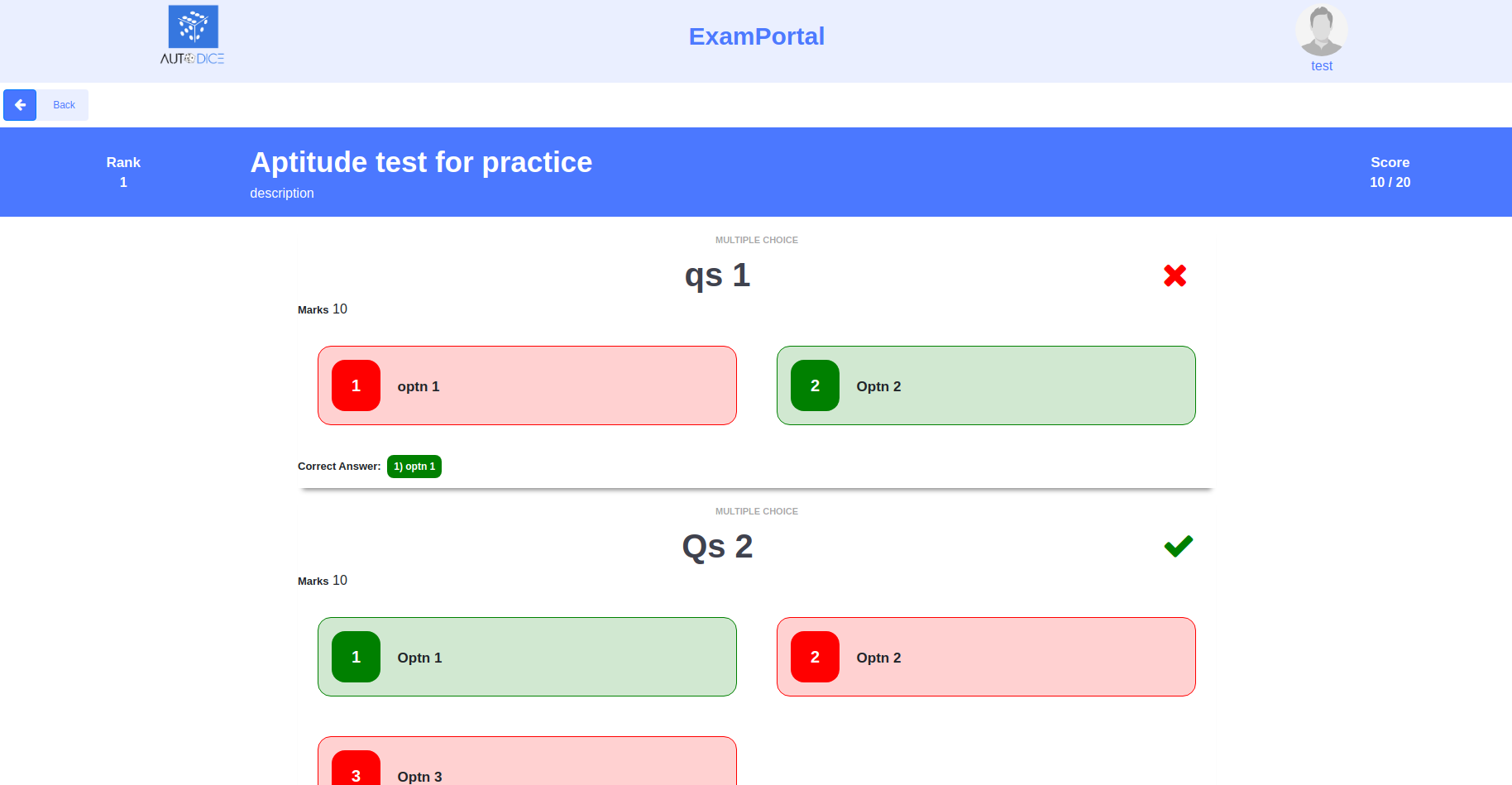Click the test username link
1512x785 pixels.
point(1321,66)
